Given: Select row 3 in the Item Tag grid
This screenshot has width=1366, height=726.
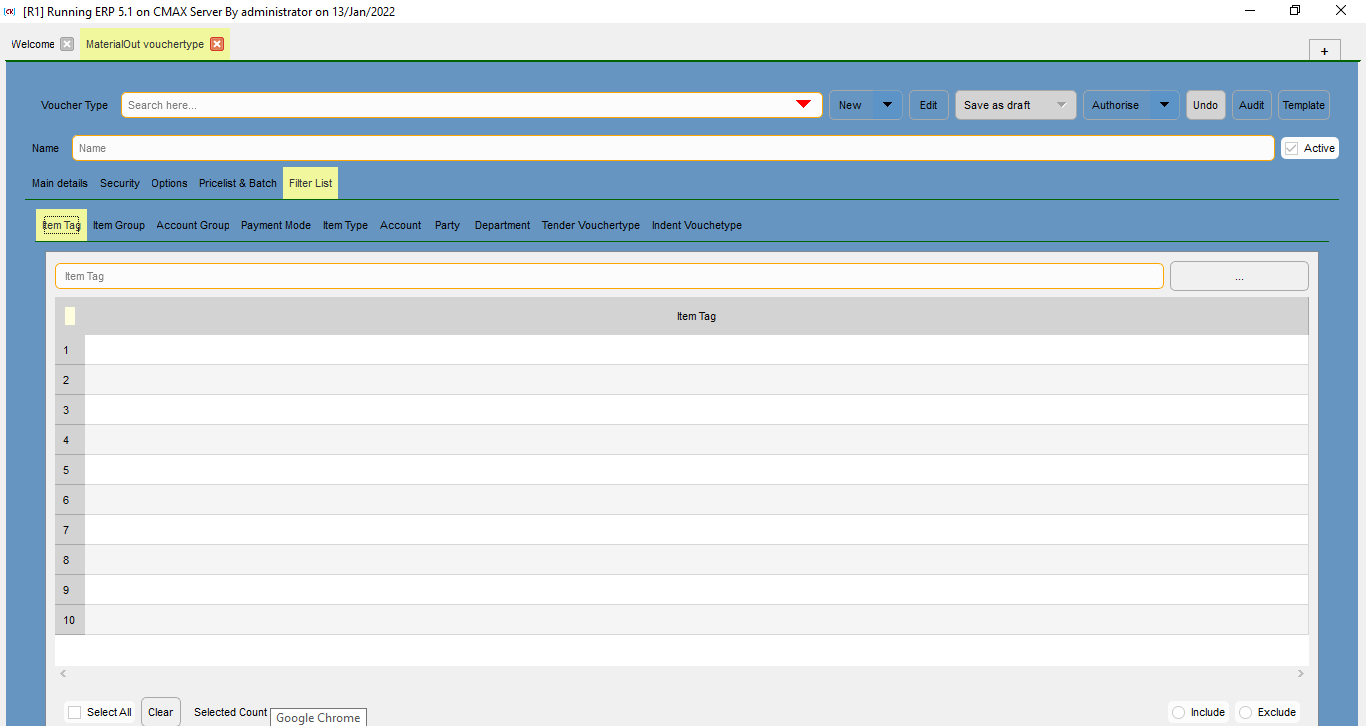Looking at the screenshot, I should coord(681,410).
